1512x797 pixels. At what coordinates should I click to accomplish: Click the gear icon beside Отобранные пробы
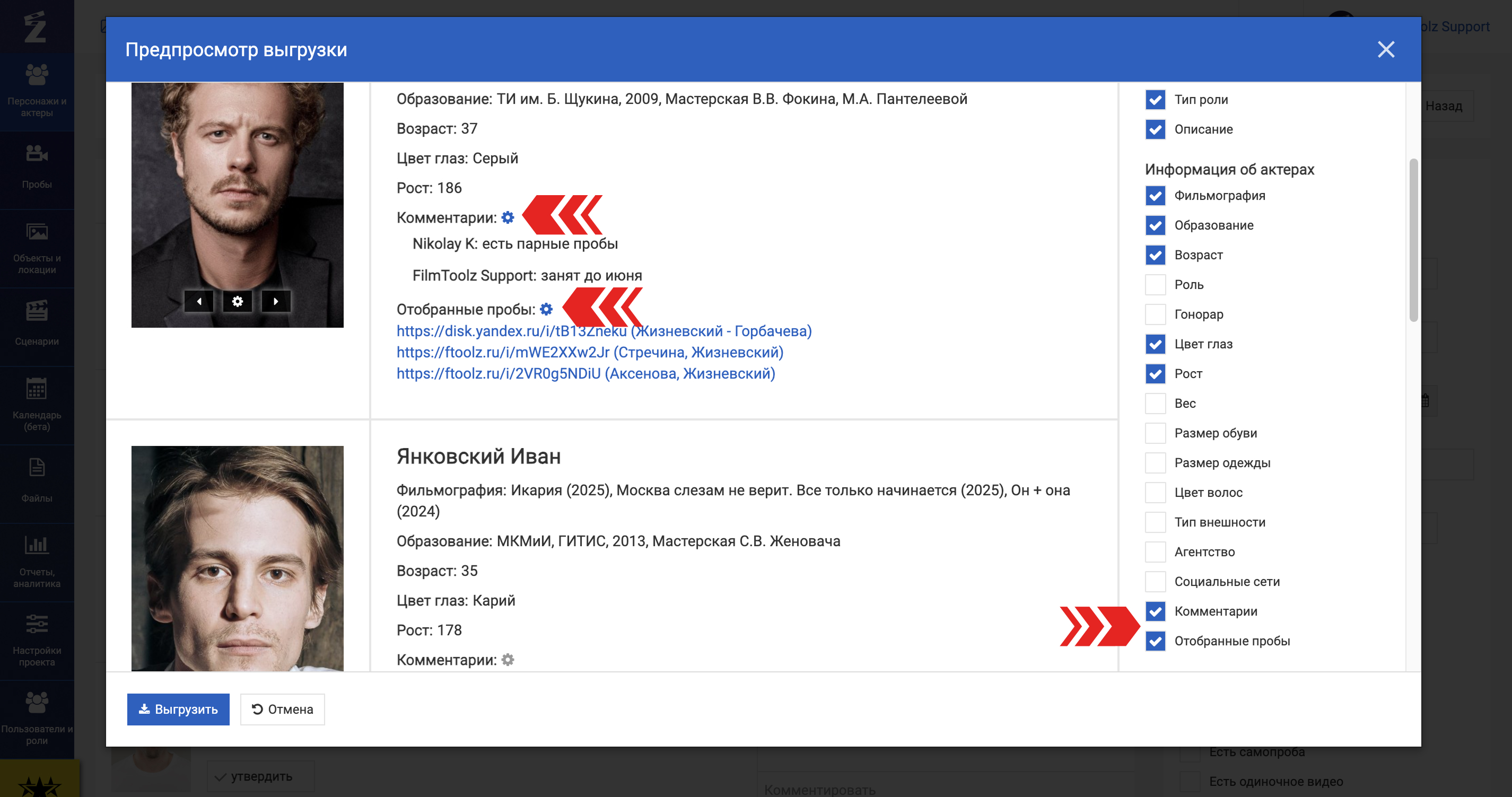[x=546, y=309]
